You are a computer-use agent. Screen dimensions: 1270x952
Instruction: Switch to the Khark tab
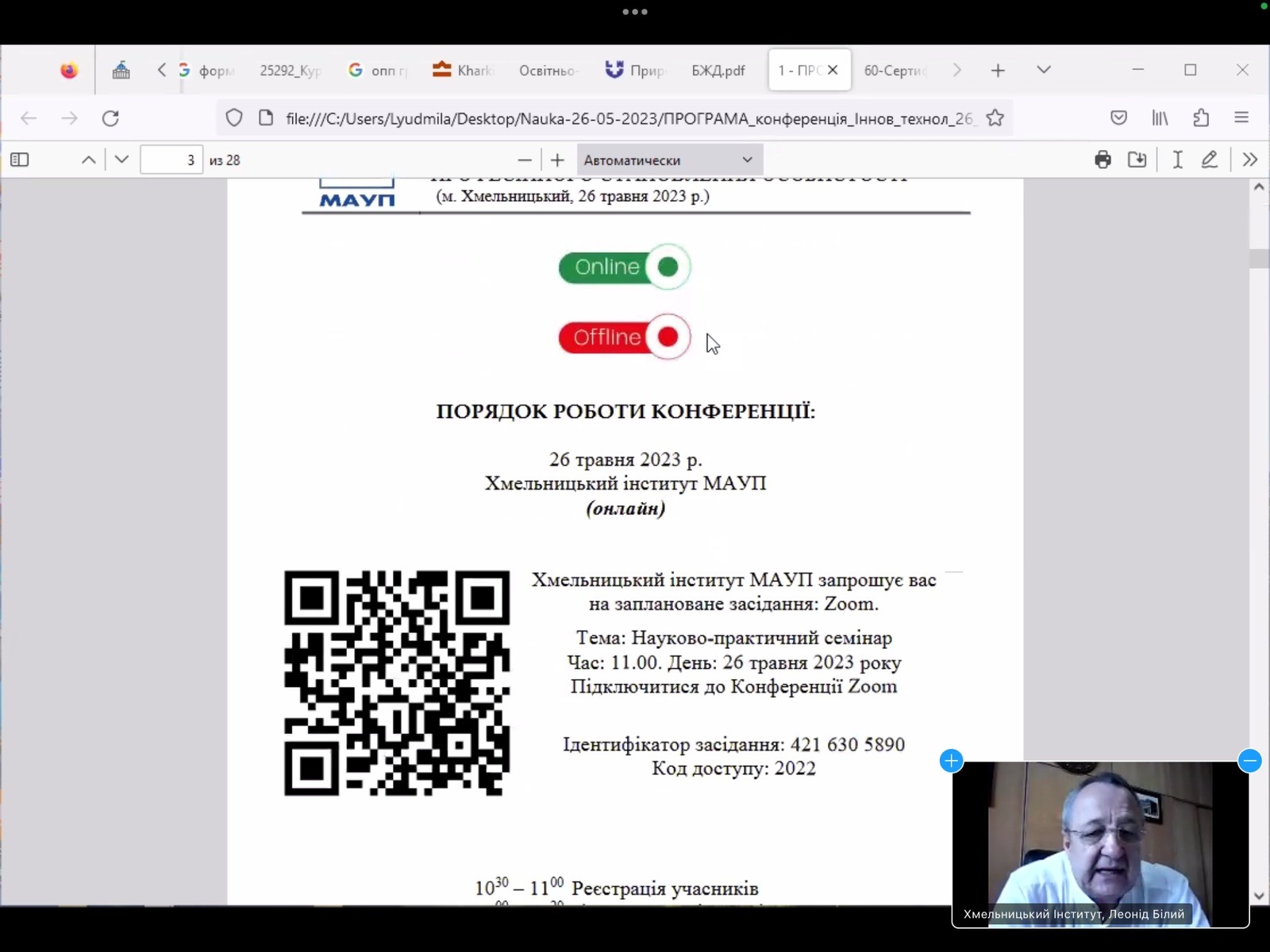[463, 71]
